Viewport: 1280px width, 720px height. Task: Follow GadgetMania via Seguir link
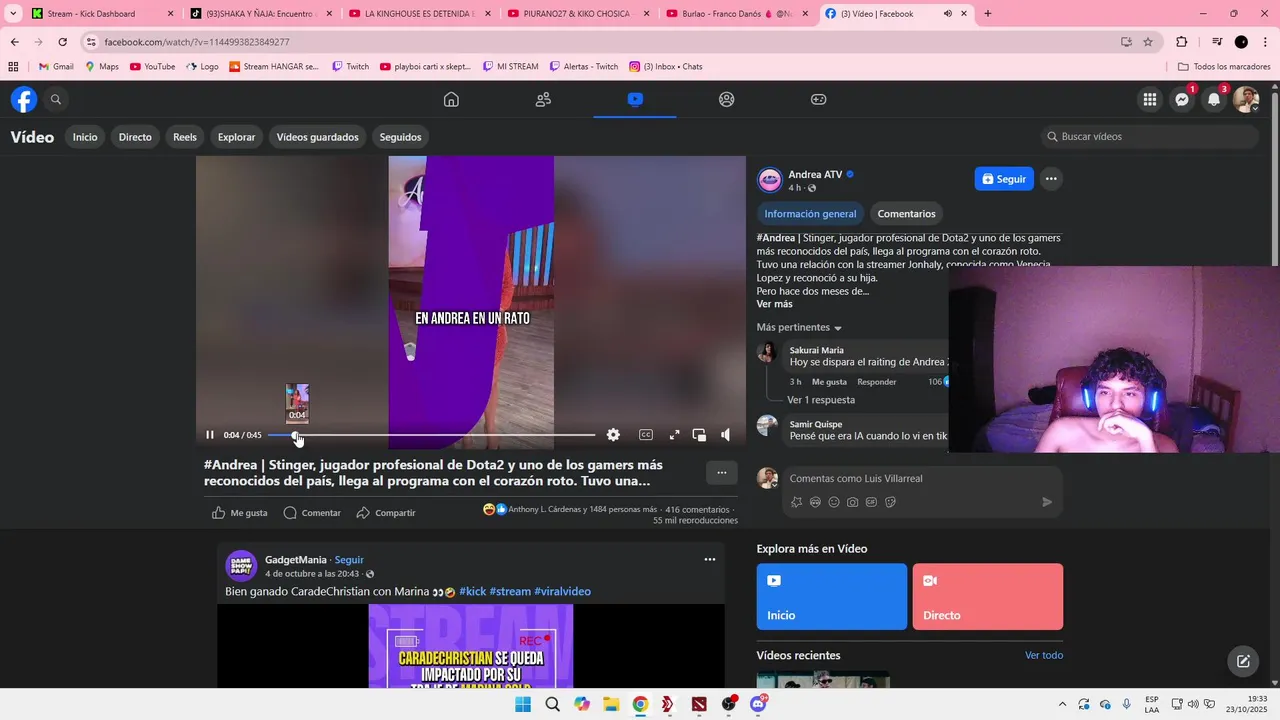pyautogui.click(x=349, y=560)
